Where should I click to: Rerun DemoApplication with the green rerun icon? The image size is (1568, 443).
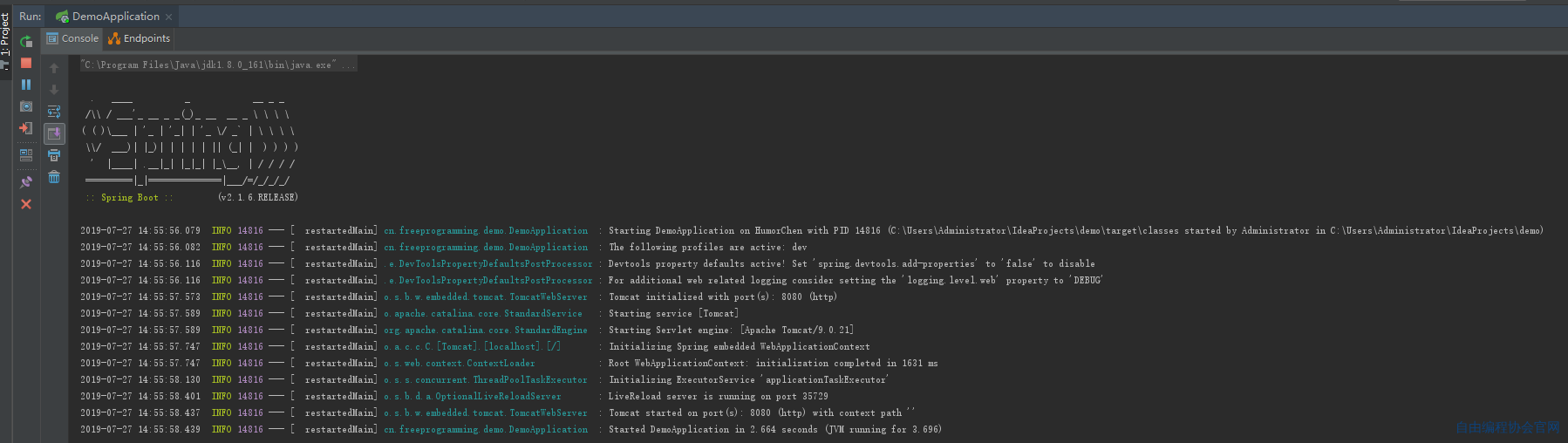(x=26, y=41)
